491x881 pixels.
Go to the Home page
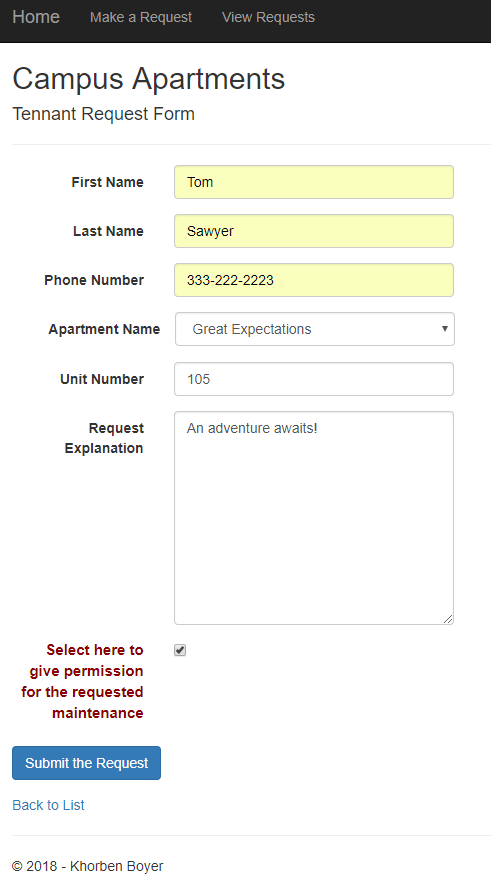click(36, 17)
